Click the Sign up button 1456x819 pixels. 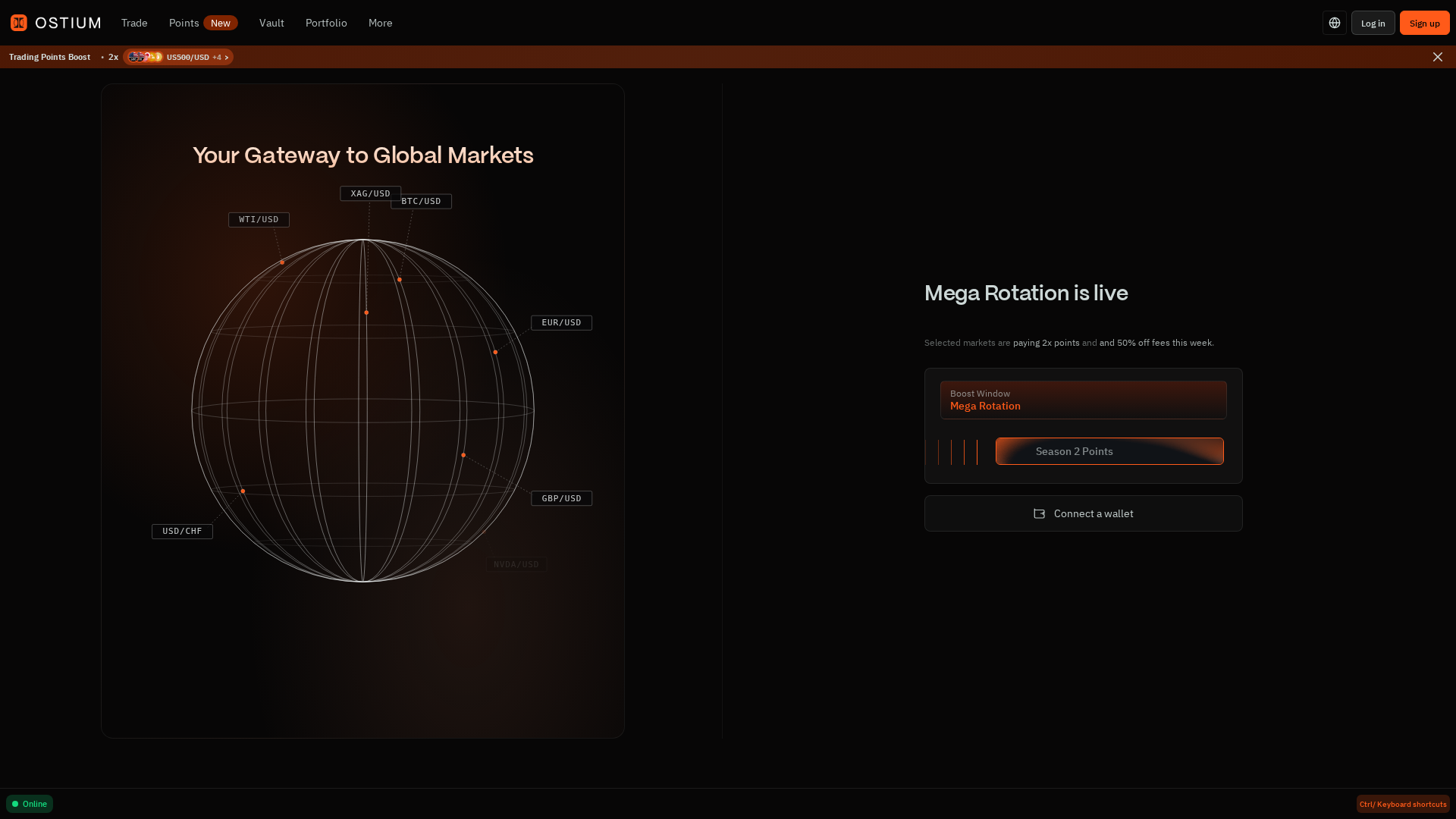(1425, 23)
